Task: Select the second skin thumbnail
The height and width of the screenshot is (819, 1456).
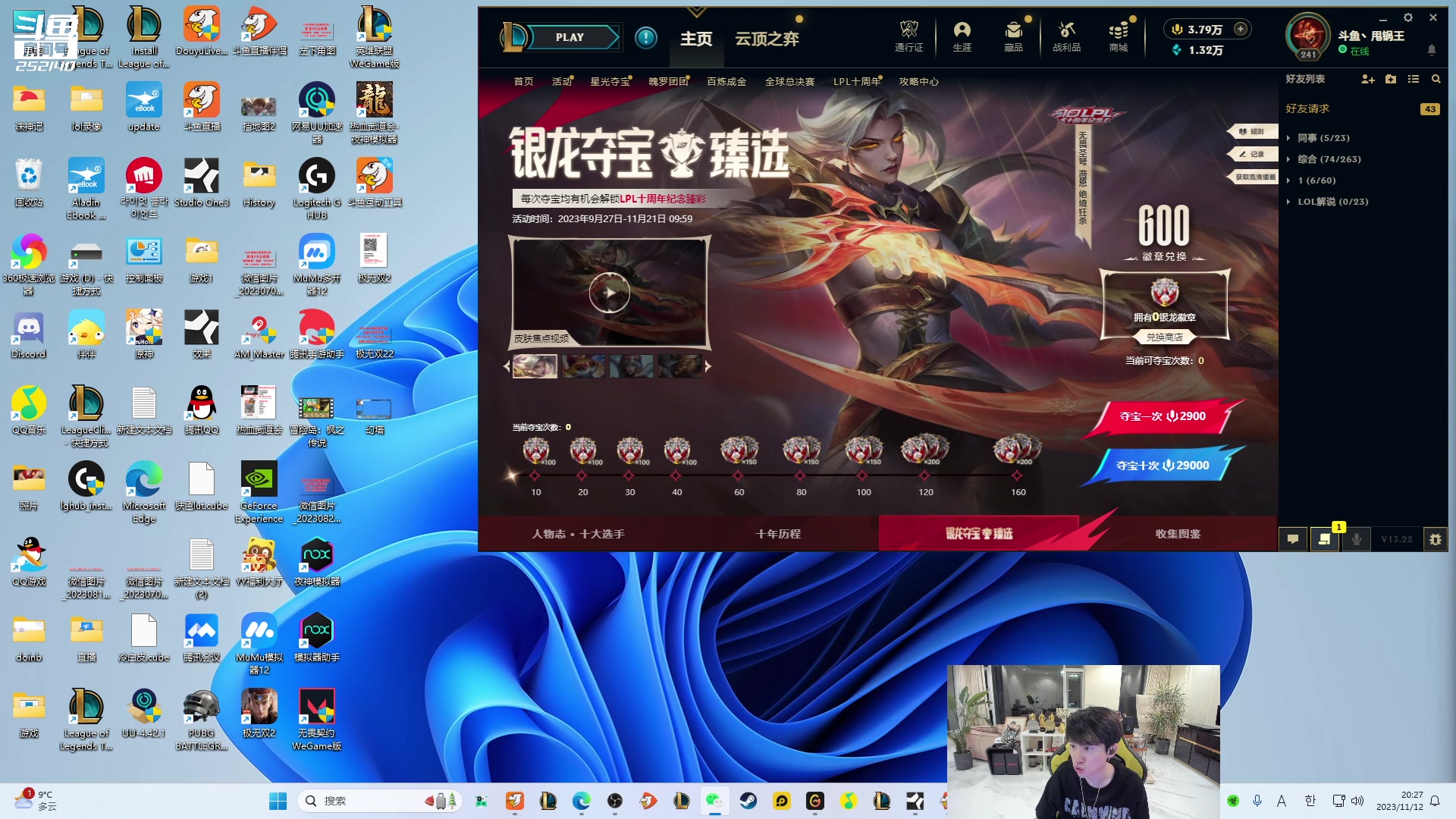Action: coord(583,366)
